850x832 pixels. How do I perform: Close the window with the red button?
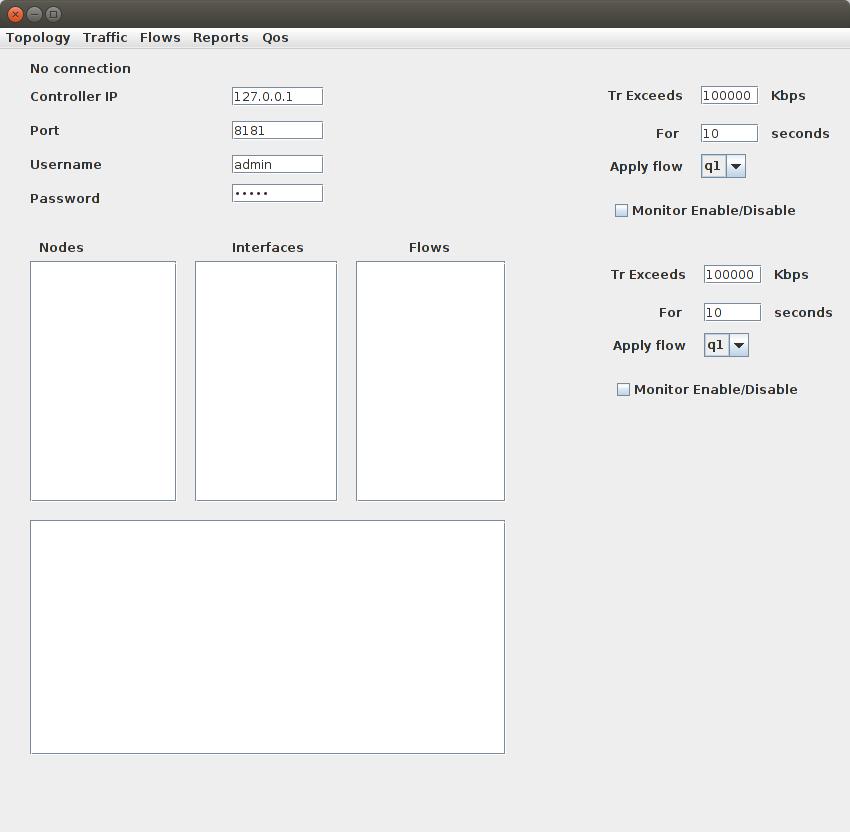pos(16,14)
